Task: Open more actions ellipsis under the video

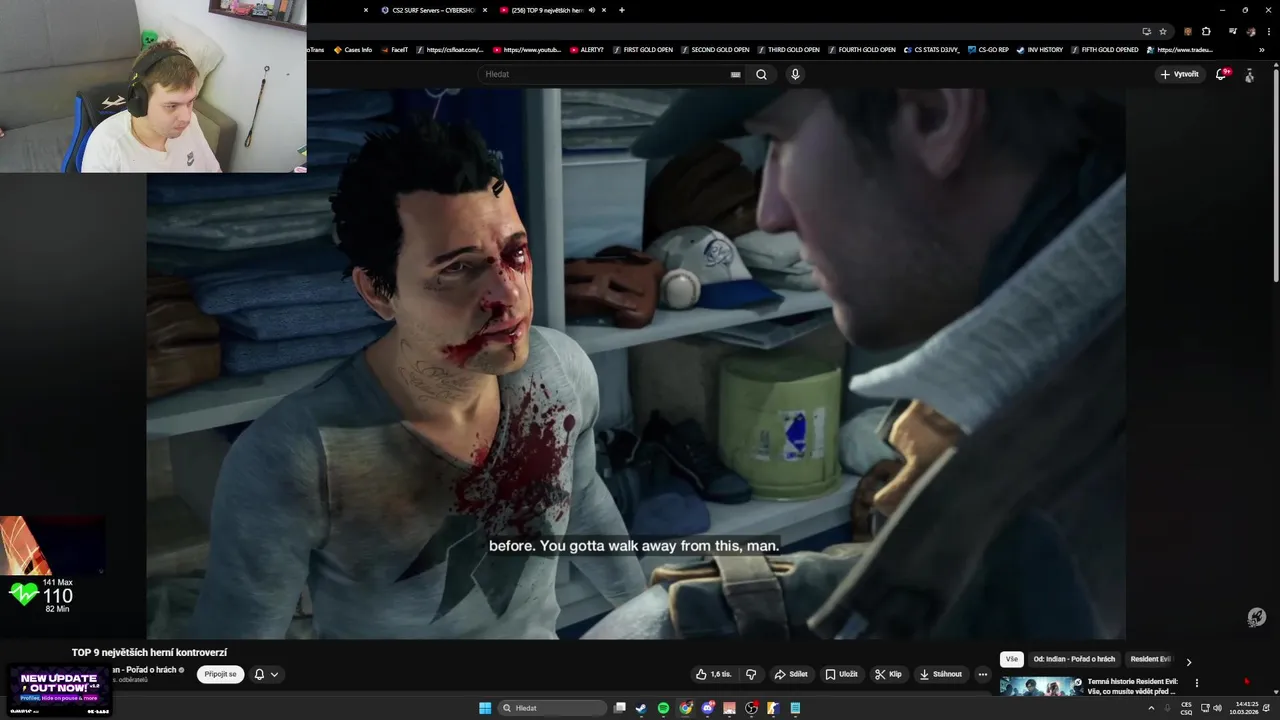Action: [982, 674]
